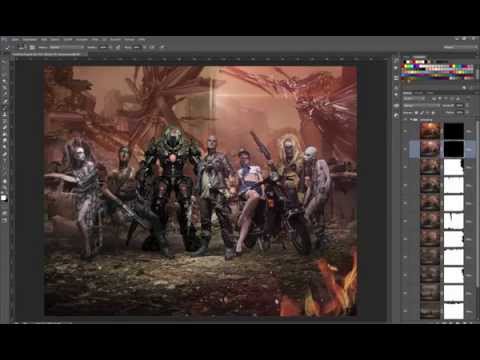Collapse the layer group triangle
This screenshot has width=480, height=360.
tap(412, 119)
